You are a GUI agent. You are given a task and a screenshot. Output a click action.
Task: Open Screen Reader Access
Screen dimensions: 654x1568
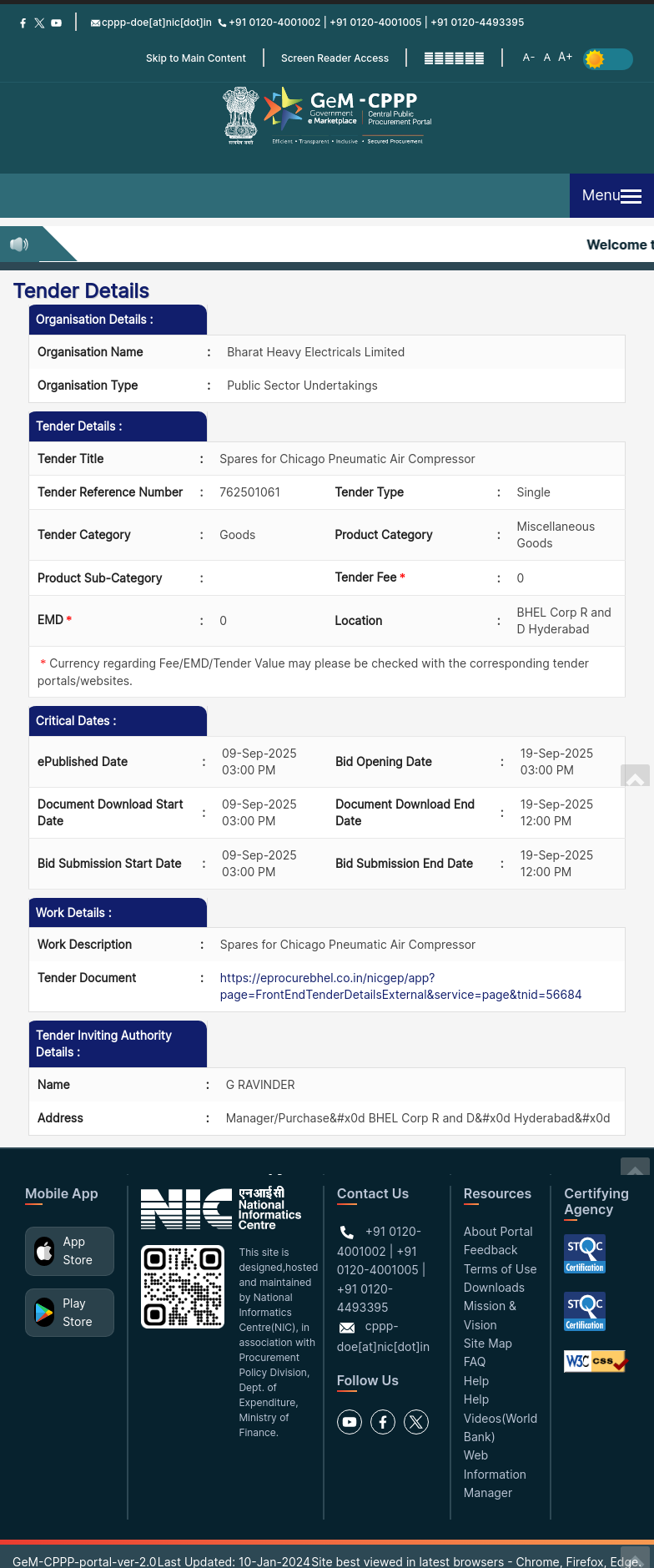click(335, 58)
